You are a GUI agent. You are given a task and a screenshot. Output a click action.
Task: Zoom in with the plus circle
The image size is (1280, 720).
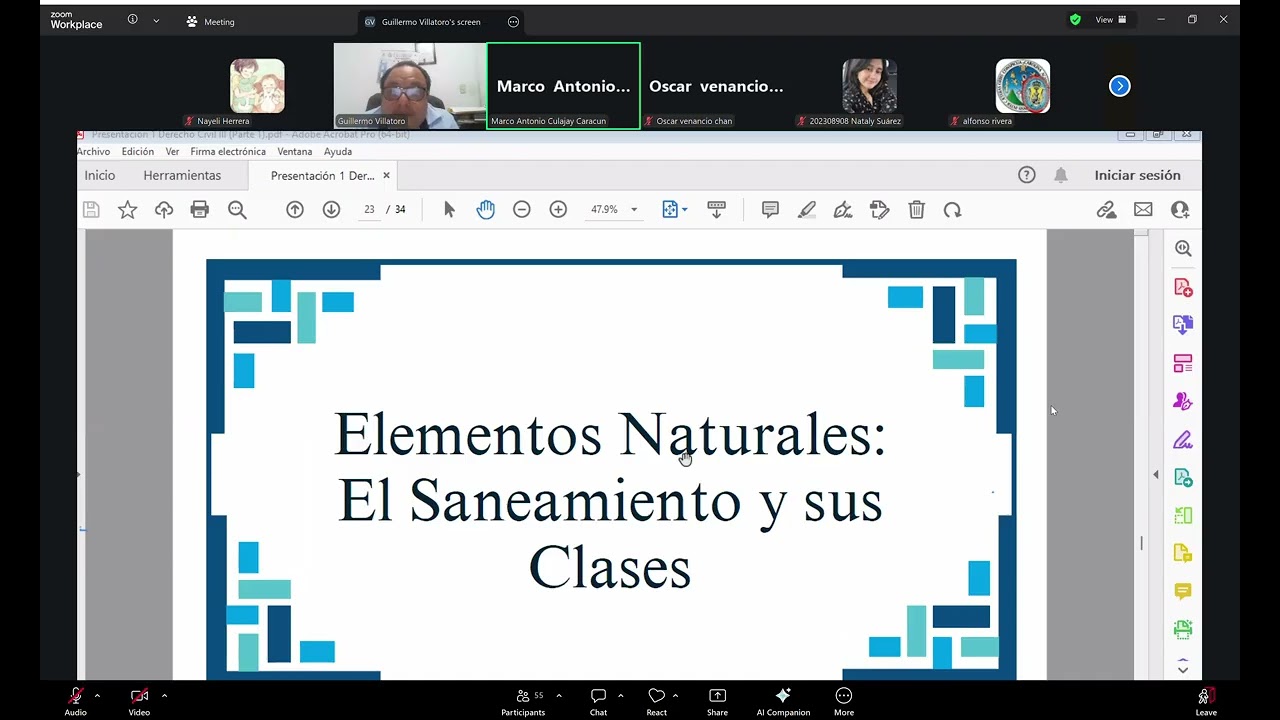pyautogui.click(x=558, y=209)
